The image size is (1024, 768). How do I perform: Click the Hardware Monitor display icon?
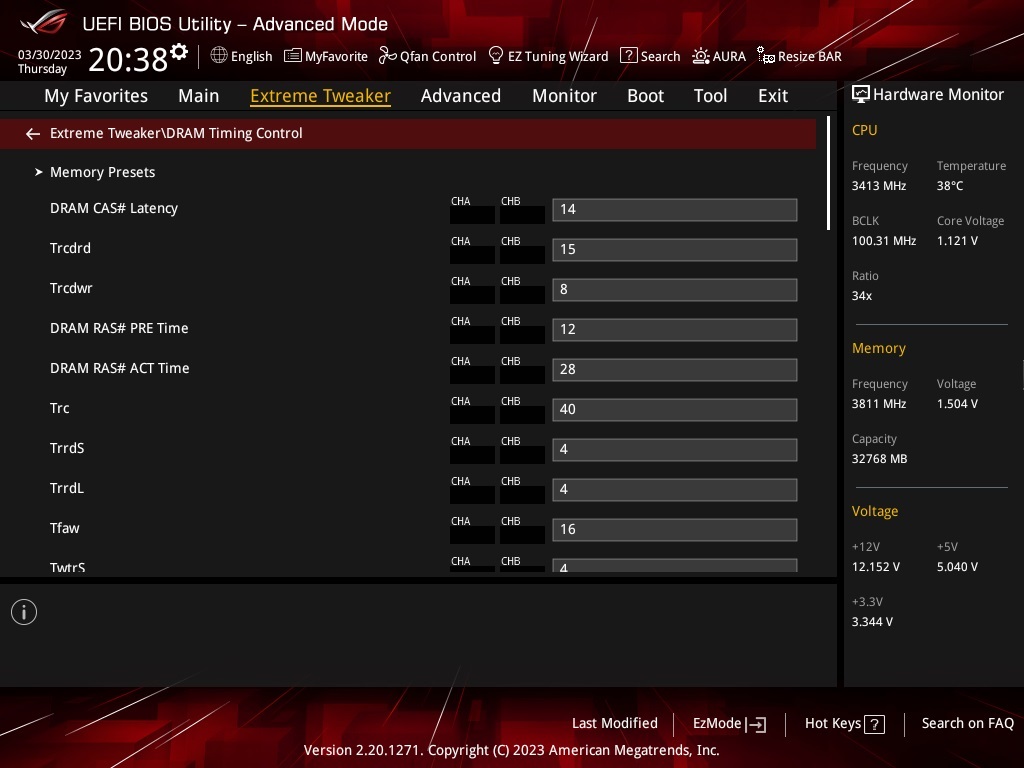[861, 95]
